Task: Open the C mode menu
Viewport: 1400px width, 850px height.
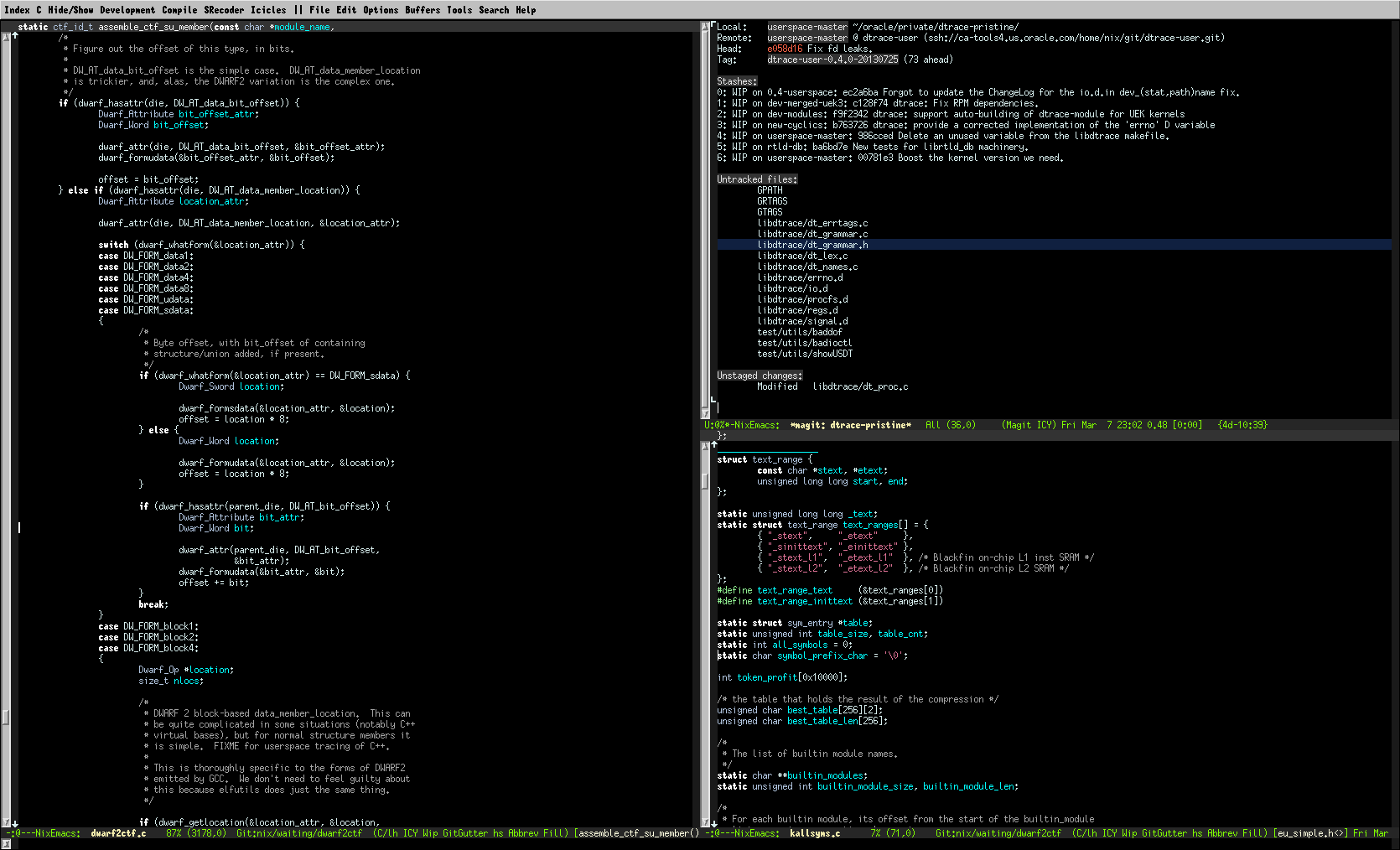Action: pos(39,10)
